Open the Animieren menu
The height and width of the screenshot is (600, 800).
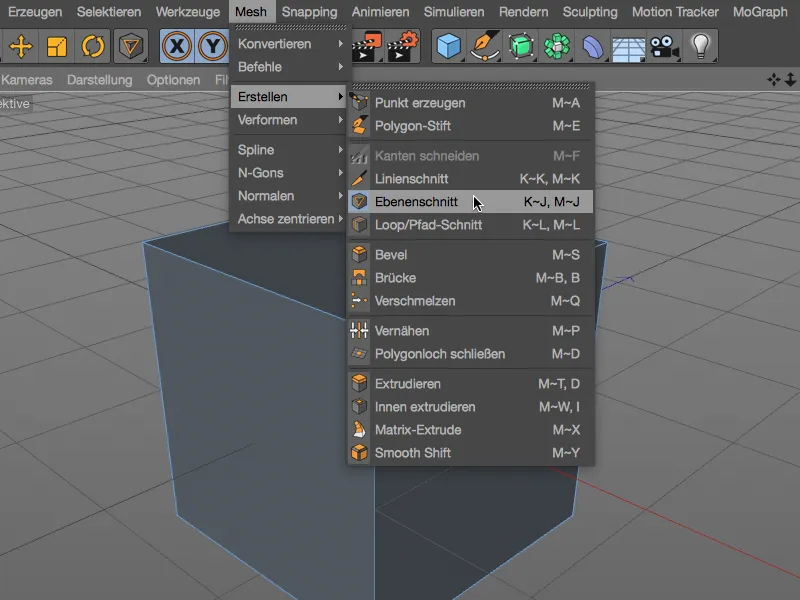381,12
